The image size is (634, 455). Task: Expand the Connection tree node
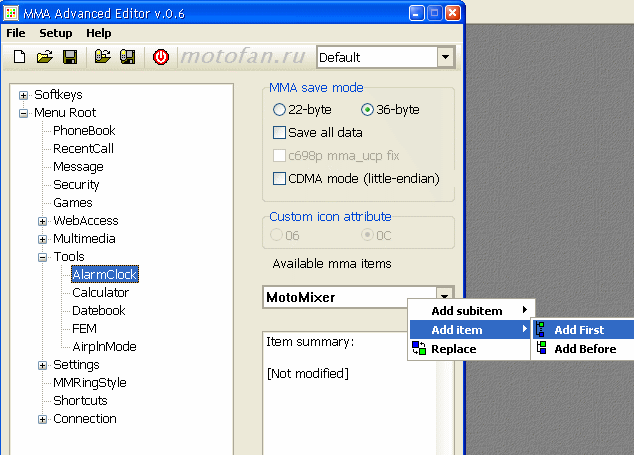(x=42, y=419)
